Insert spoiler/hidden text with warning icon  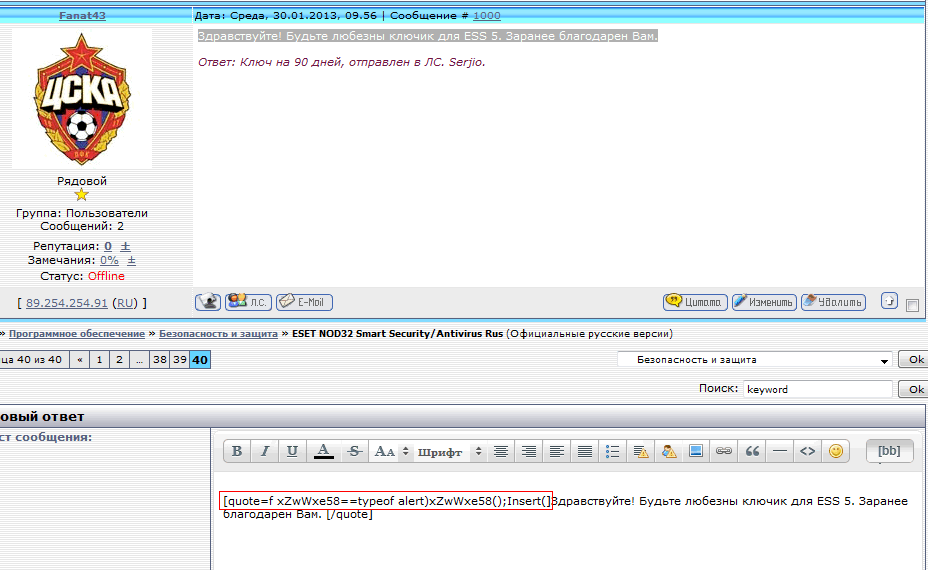pos(640,451)
